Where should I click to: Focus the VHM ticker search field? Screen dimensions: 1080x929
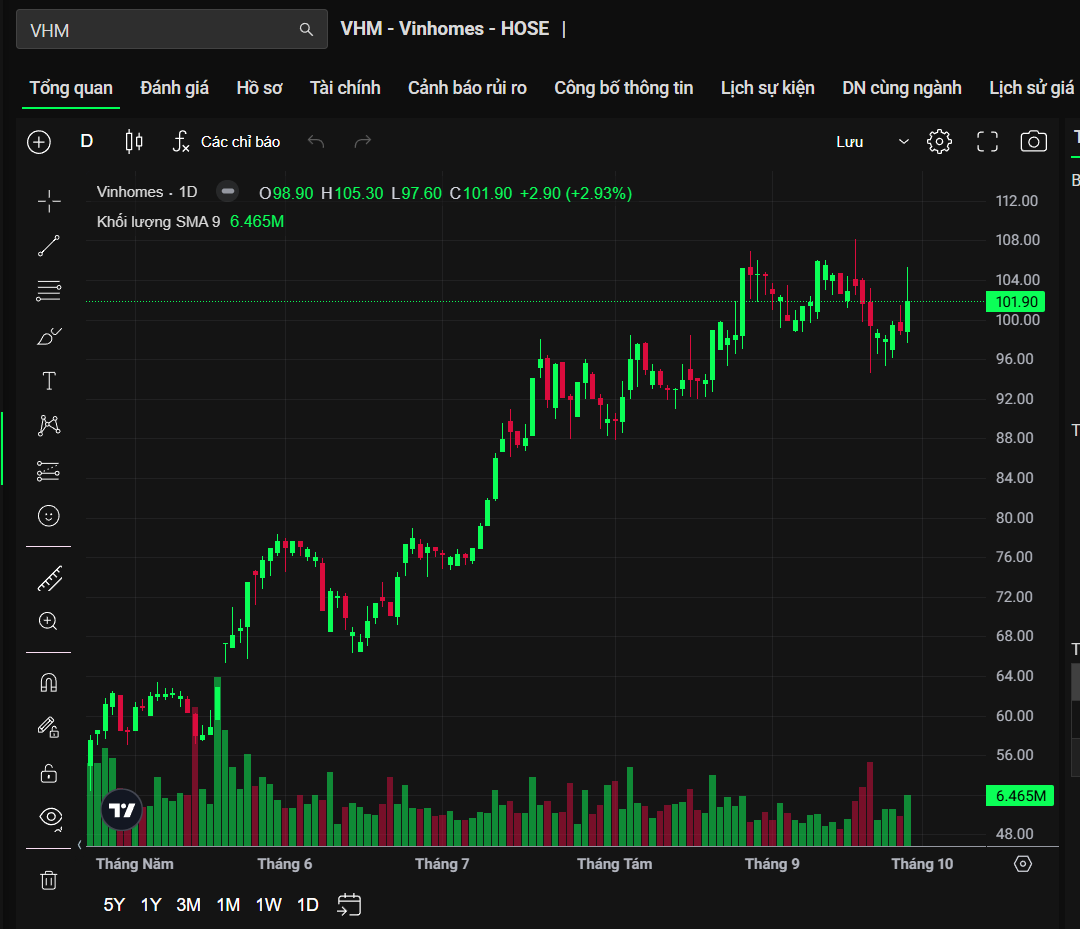tap(172, 29)
